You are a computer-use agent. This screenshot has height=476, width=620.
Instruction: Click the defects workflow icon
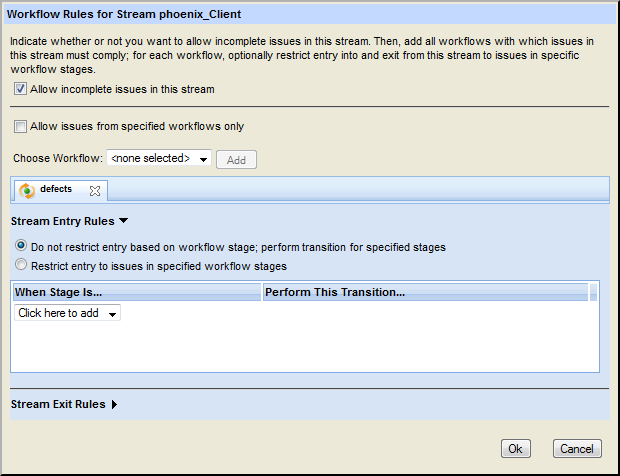27,190
